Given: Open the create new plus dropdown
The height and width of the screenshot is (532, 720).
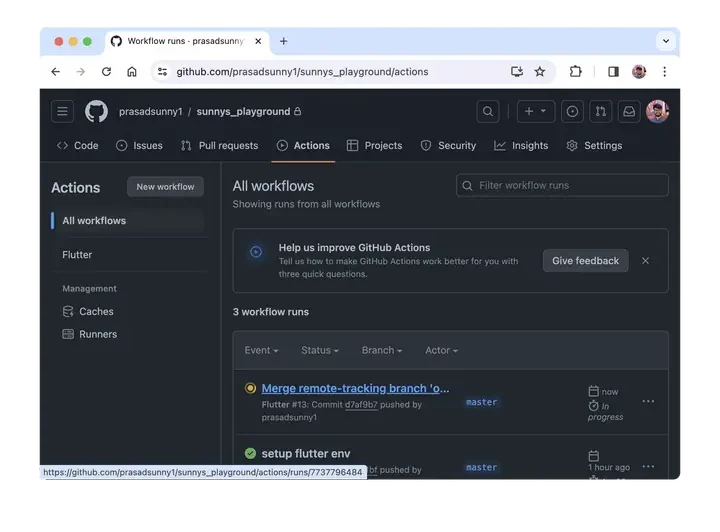Looking at the screenshot, I should pos(535,111).
